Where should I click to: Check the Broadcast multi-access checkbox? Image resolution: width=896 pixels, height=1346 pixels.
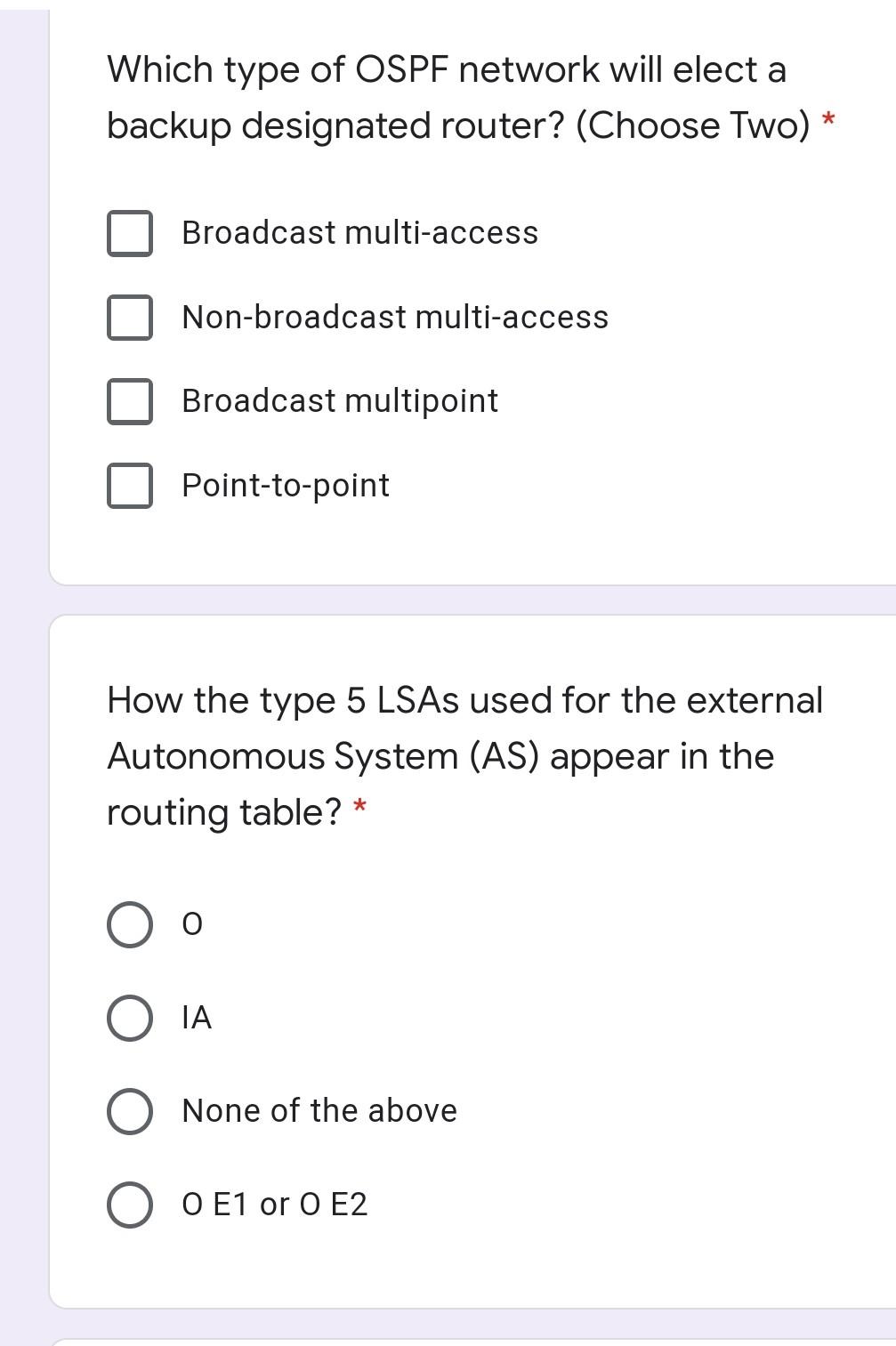click(x=131, y=232)
